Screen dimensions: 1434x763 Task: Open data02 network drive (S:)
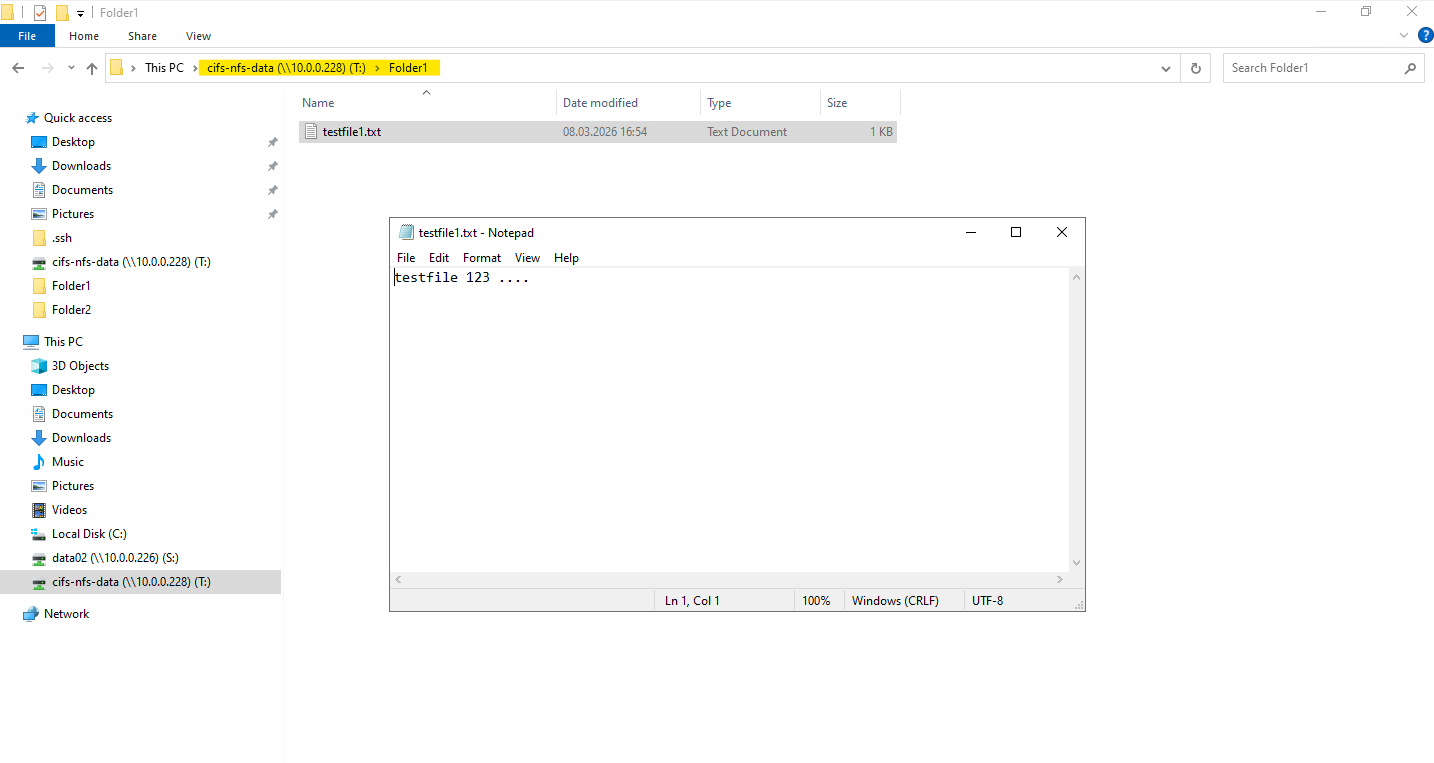(x=115, y=558)
